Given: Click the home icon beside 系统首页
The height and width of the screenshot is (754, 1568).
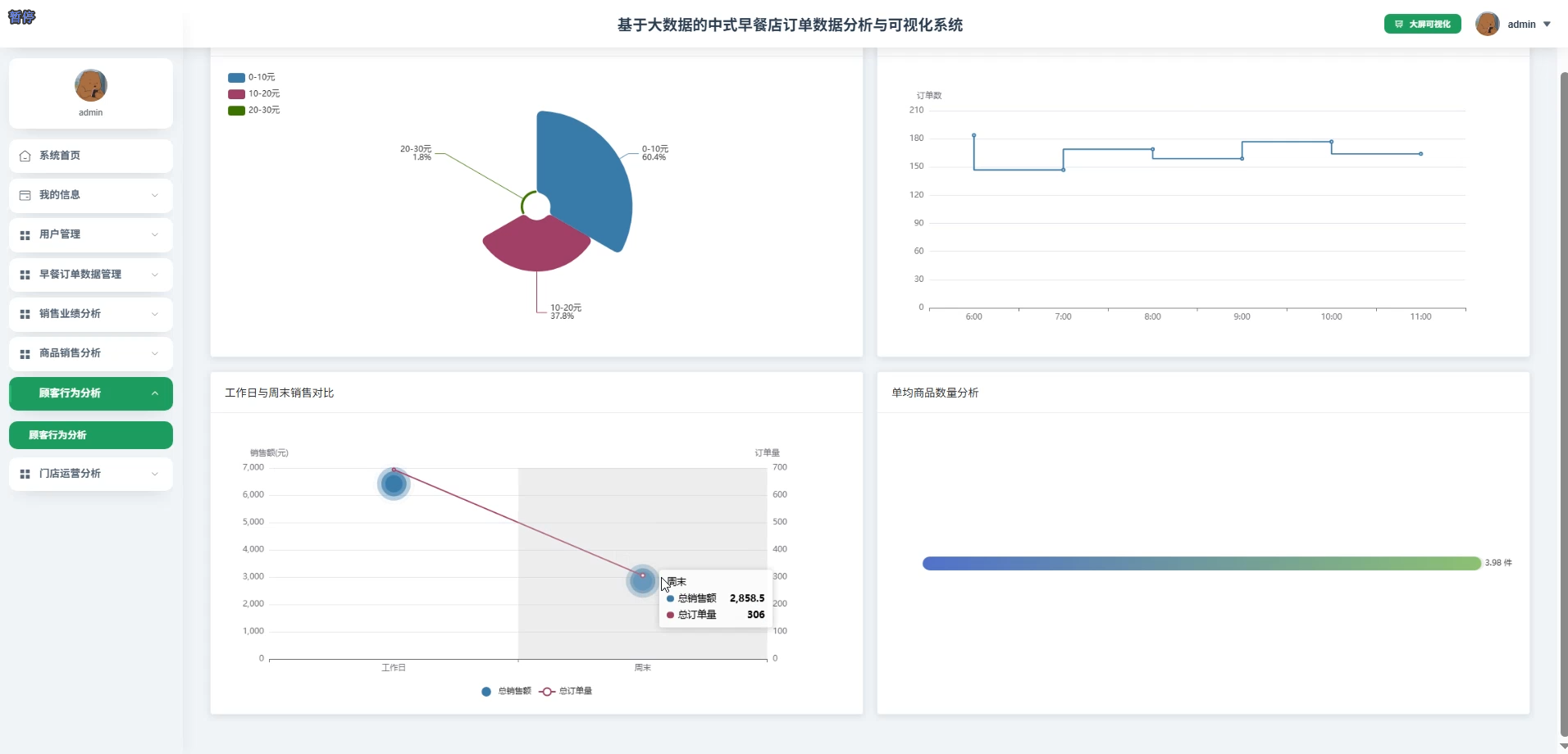Looking at the screenshot, I should [x=25, y=156].
